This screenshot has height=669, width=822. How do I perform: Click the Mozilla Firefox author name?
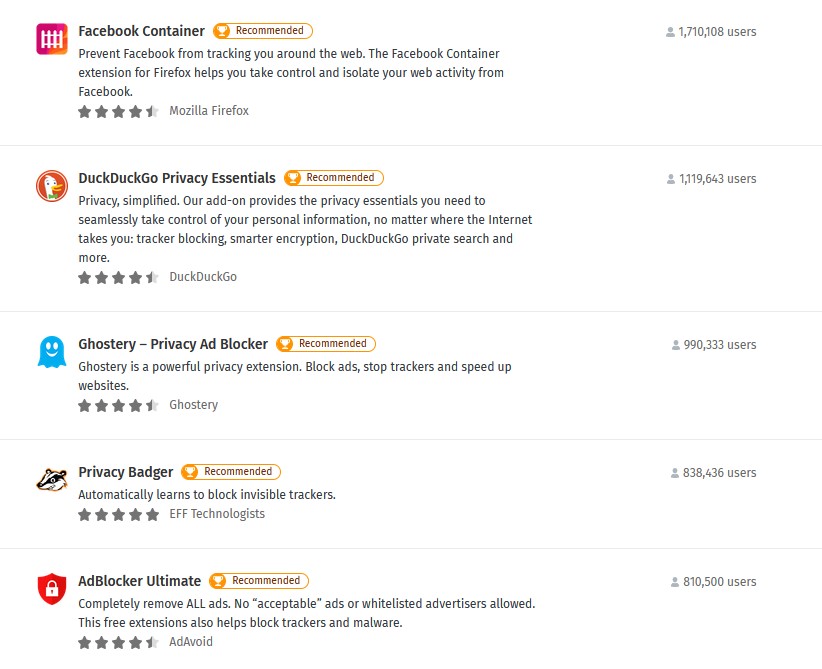[x=209, y=111]
